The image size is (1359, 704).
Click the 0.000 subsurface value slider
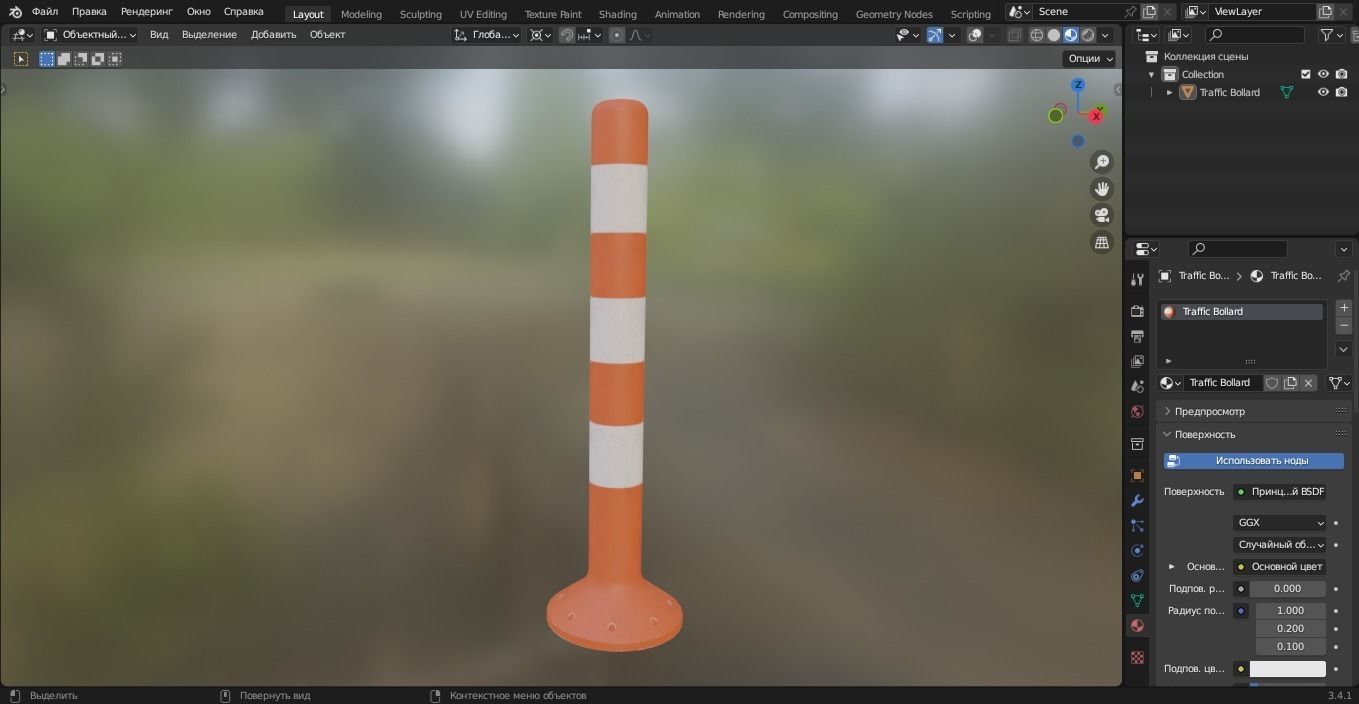(1288, 589)
